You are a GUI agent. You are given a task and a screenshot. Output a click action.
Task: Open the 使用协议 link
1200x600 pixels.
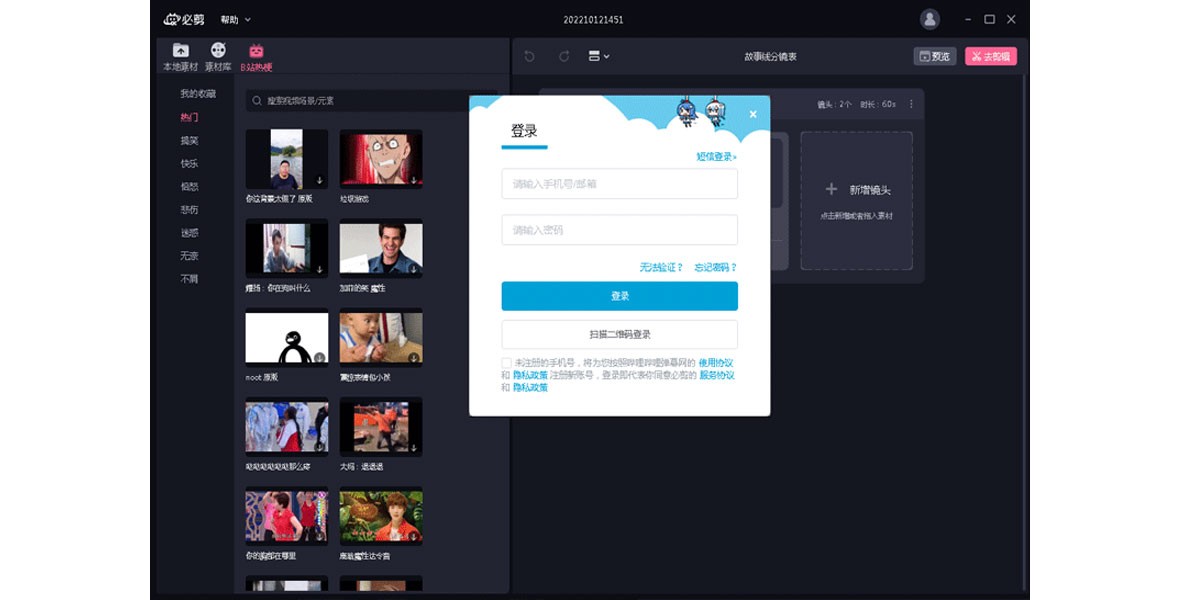click(x=716, y=362)
